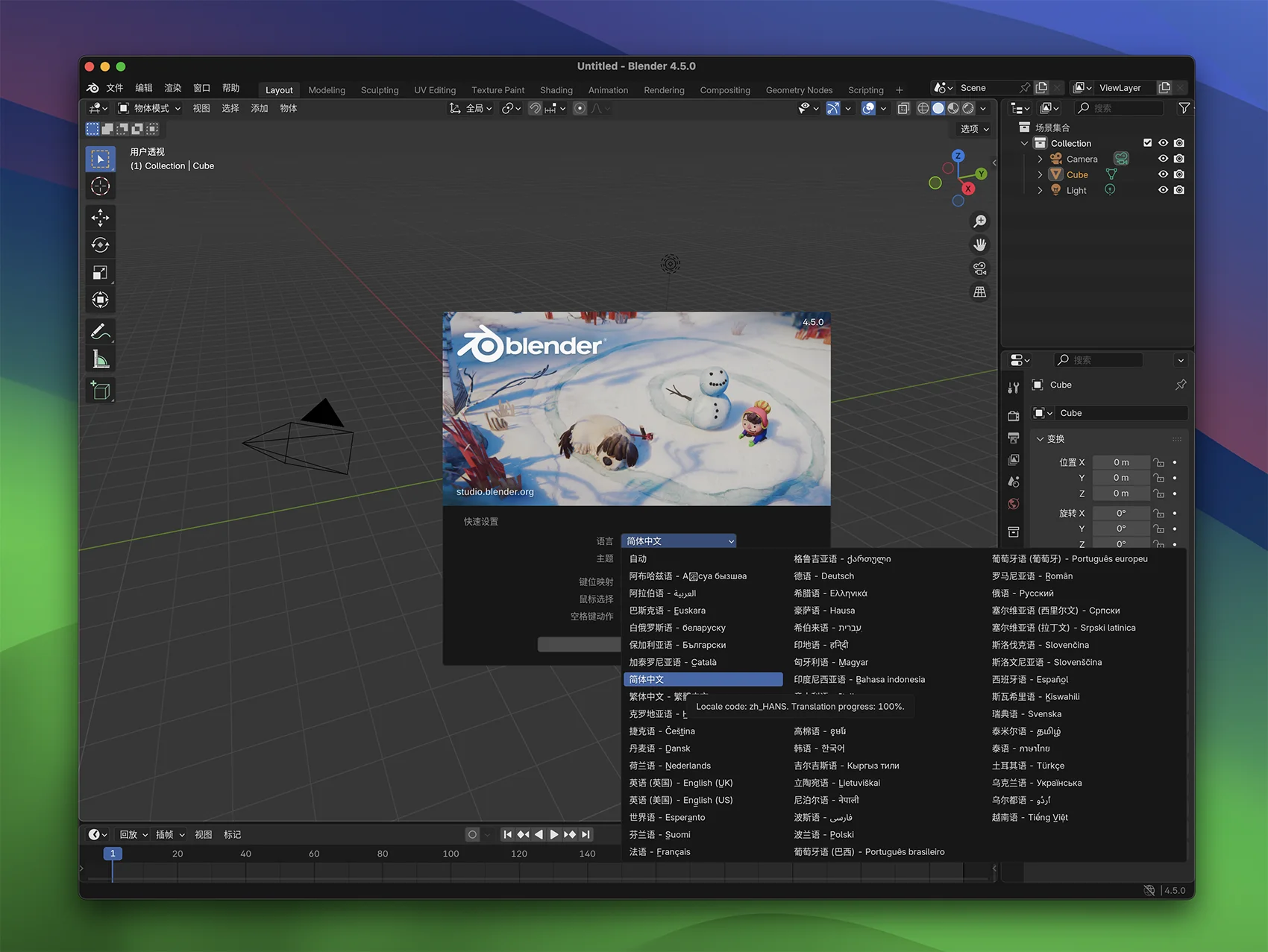This screenshot has width=1268, height=952.
Task: Open the Output properties tab icon
Action: click(1013, 438)
